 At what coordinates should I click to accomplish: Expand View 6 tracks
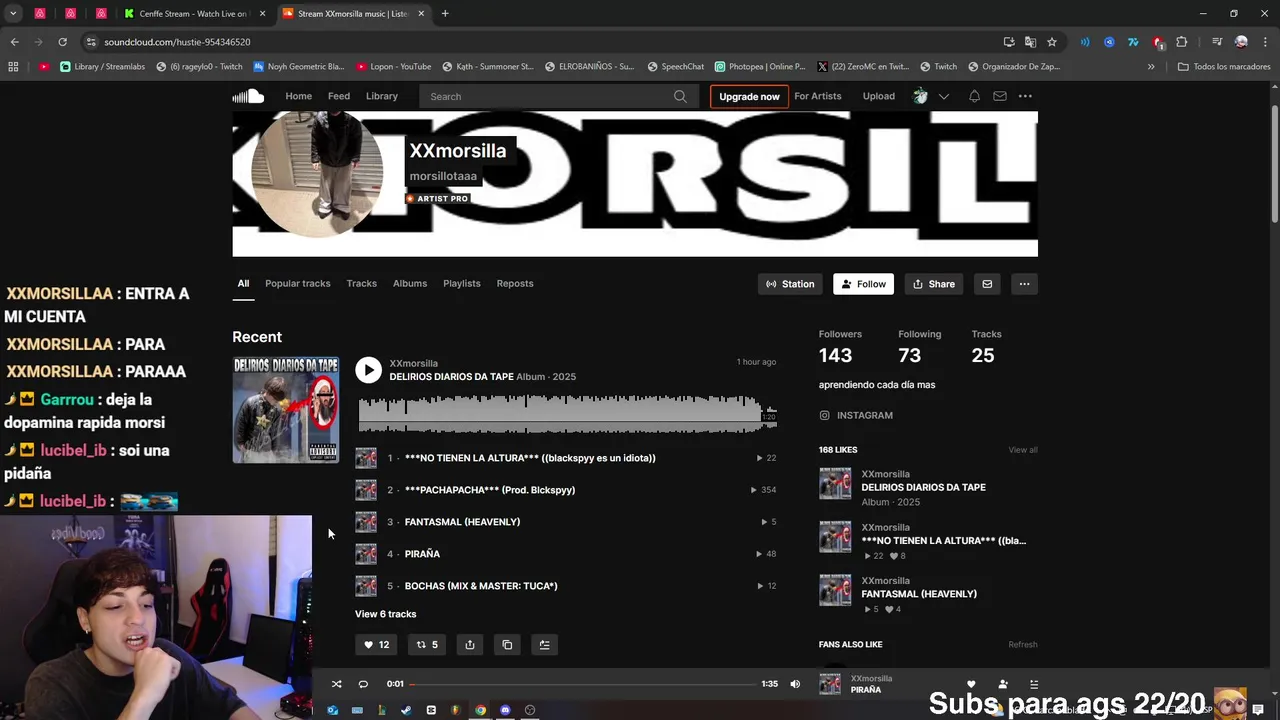pos(385,614)
